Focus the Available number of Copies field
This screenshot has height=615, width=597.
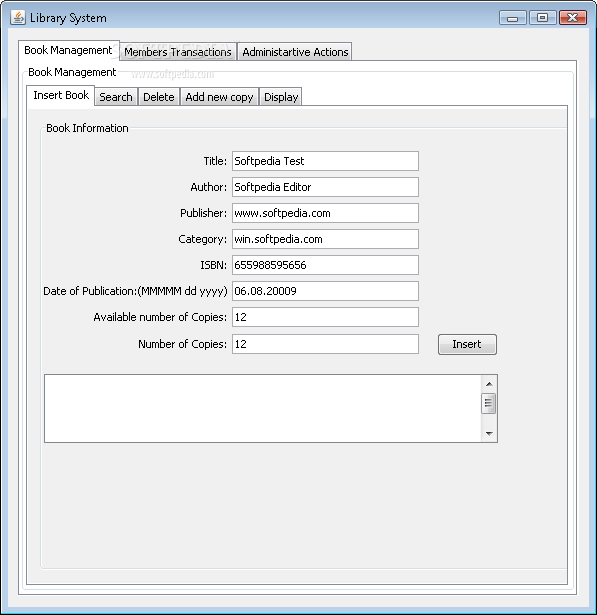click(x=325, y=317)
